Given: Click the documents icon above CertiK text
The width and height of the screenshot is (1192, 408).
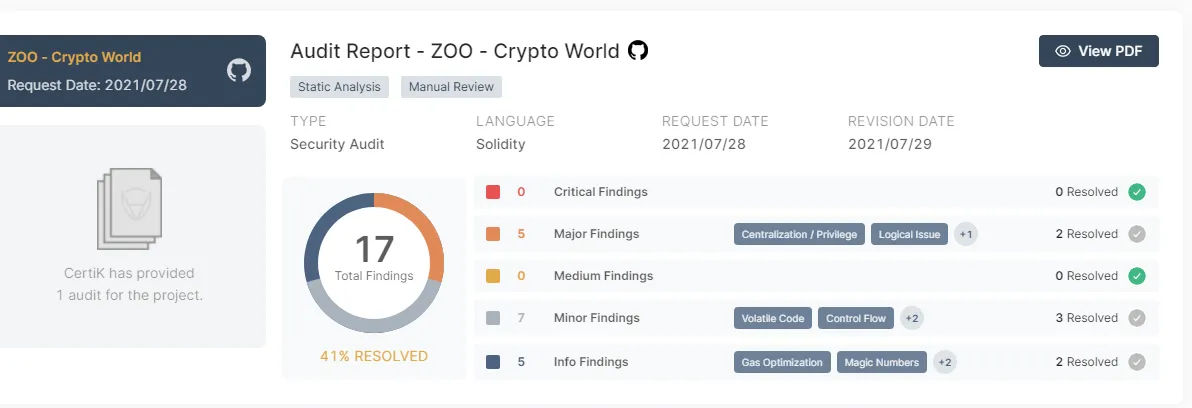Looking at the screenshot, I should click(129, 208).
